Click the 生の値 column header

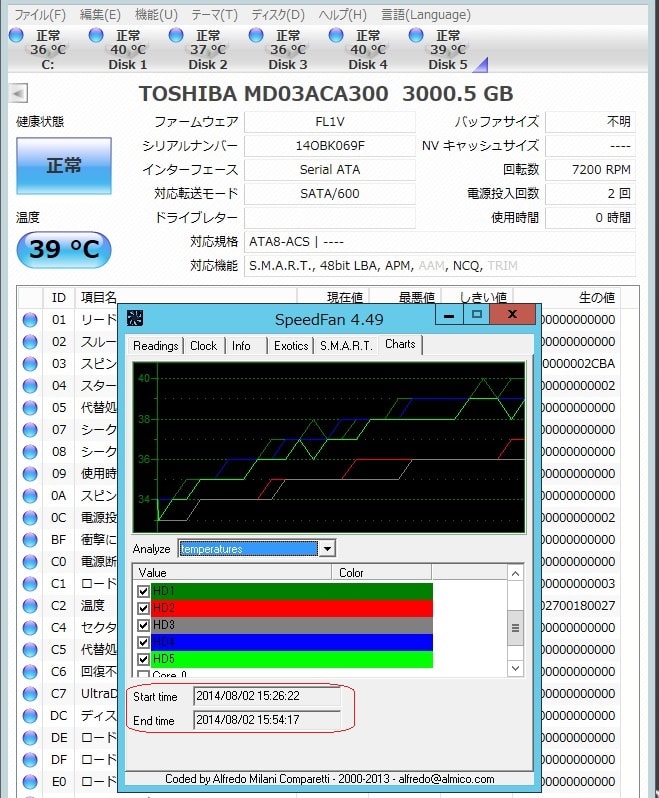(x=567, y=297)
